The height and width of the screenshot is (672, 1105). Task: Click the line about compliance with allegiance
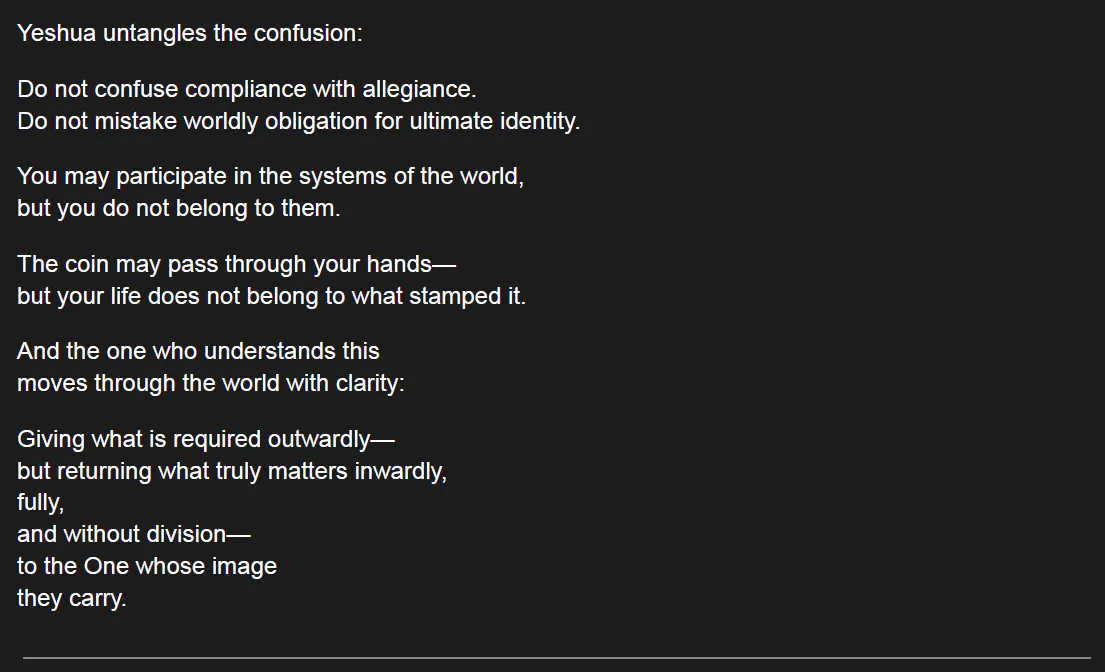pyautogui.click(x=247, y=89)
